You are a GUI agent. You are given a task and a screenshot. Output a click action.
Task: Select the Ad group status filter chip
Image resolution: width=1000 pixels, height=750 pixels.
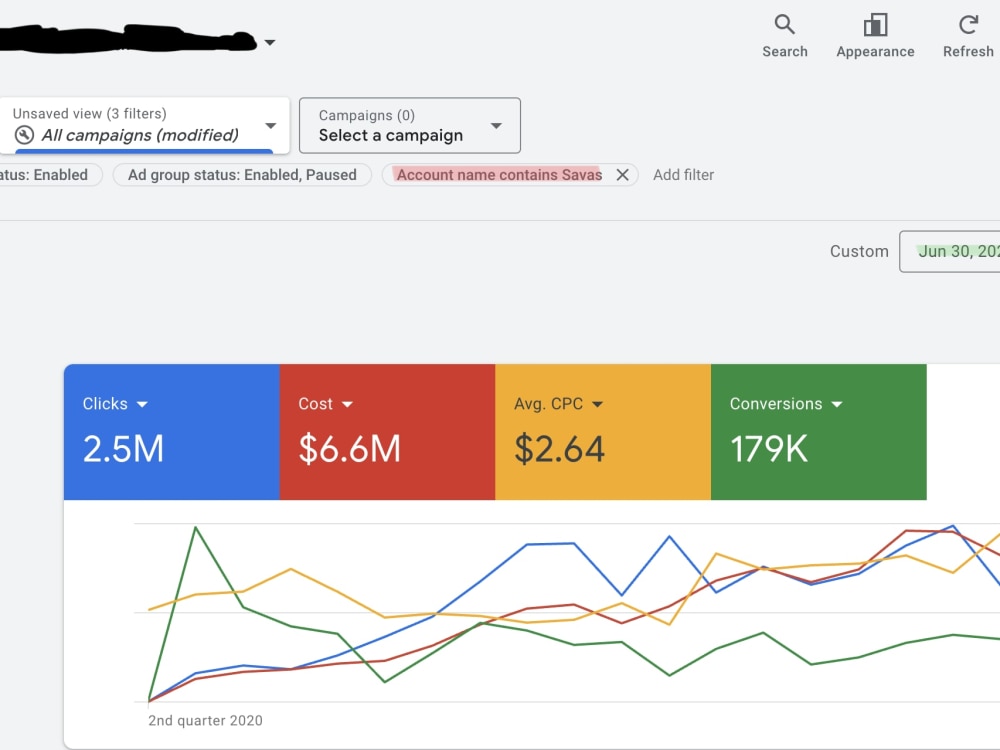click(242, 175)
